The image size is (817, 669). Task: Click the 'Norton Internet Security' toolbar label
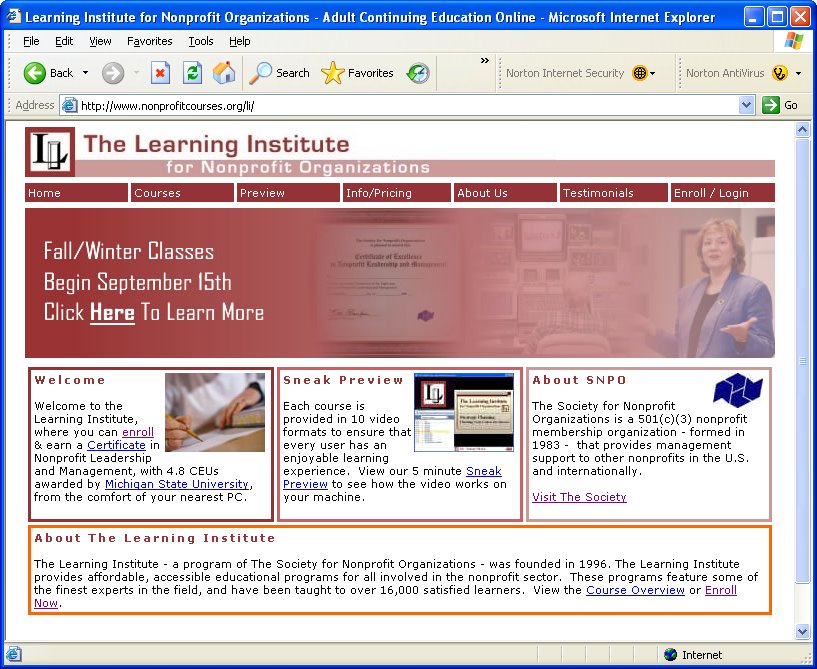pyautogui.click(x=565, y=73)
